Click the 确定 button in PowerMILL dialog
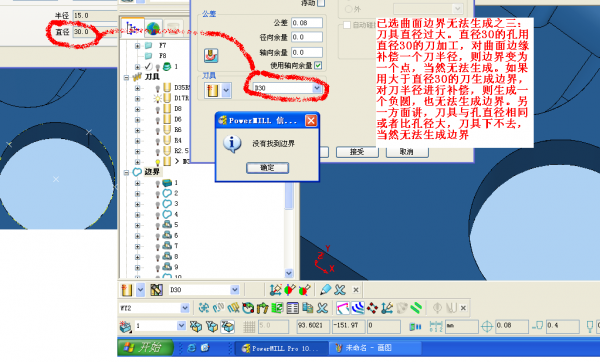Screen dimensions: 600x362 coord(267,168)
